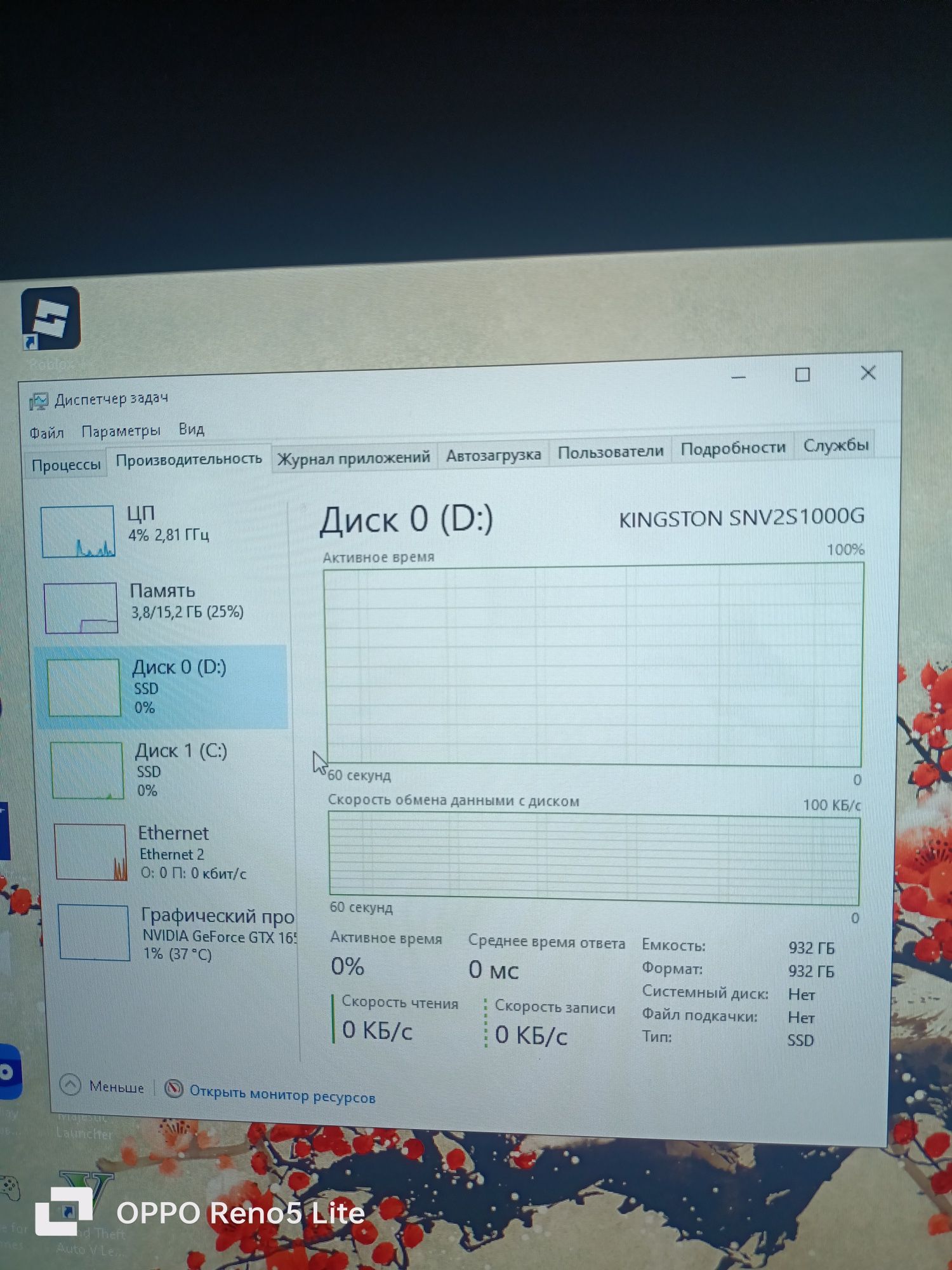Click the Скорость обмена данными с диском graph

point(594,858)
